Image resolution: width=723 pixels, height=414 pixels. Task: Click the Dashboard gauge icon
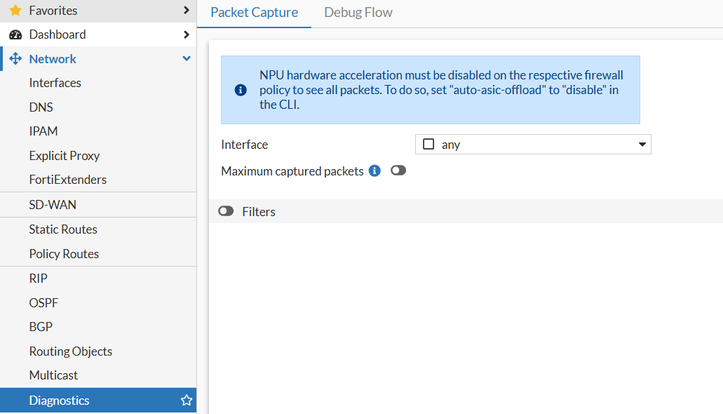[x=15, y=34]
